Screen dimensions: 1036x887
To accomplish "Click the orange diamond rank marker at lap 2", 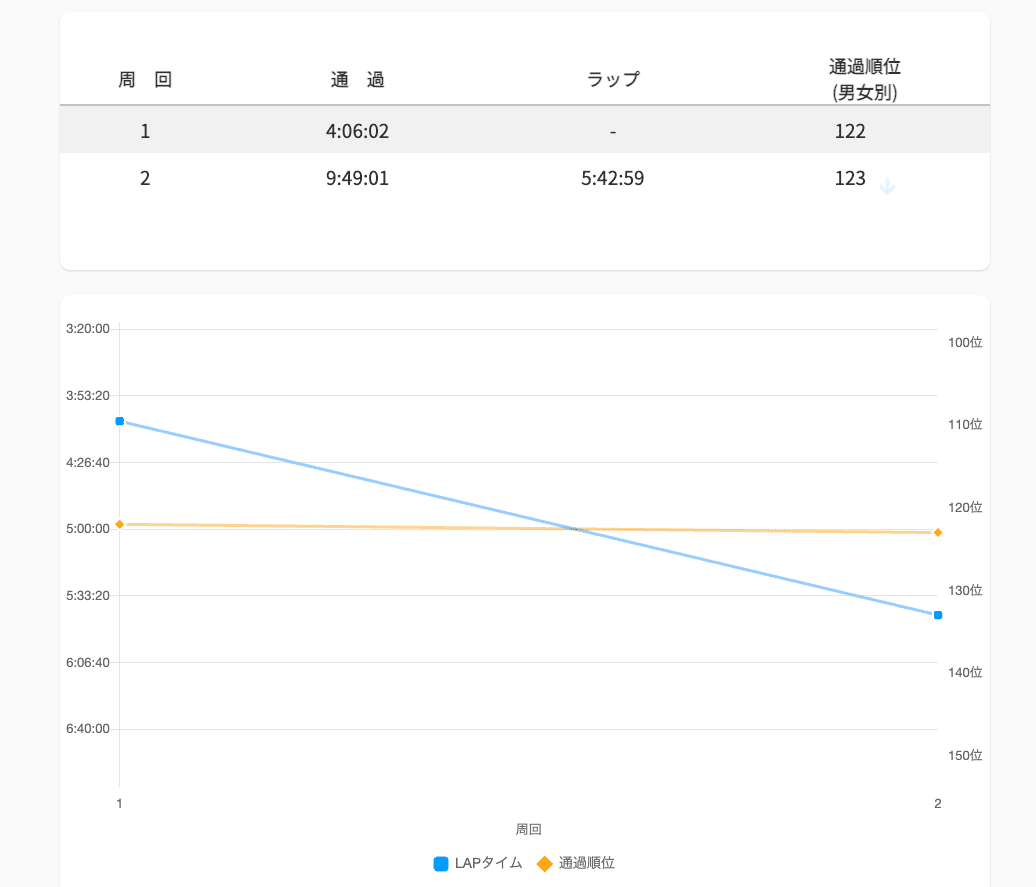I will (938, 532).
